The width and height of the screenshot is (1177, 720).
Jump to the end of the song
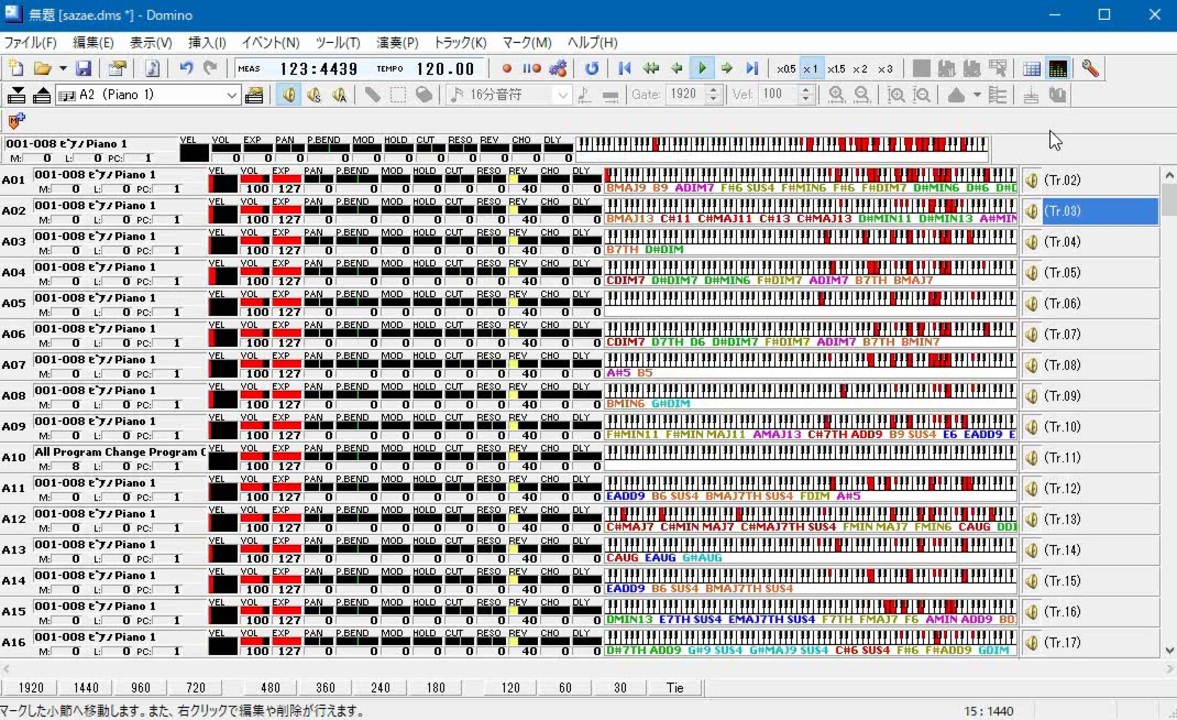pos(752,68)
